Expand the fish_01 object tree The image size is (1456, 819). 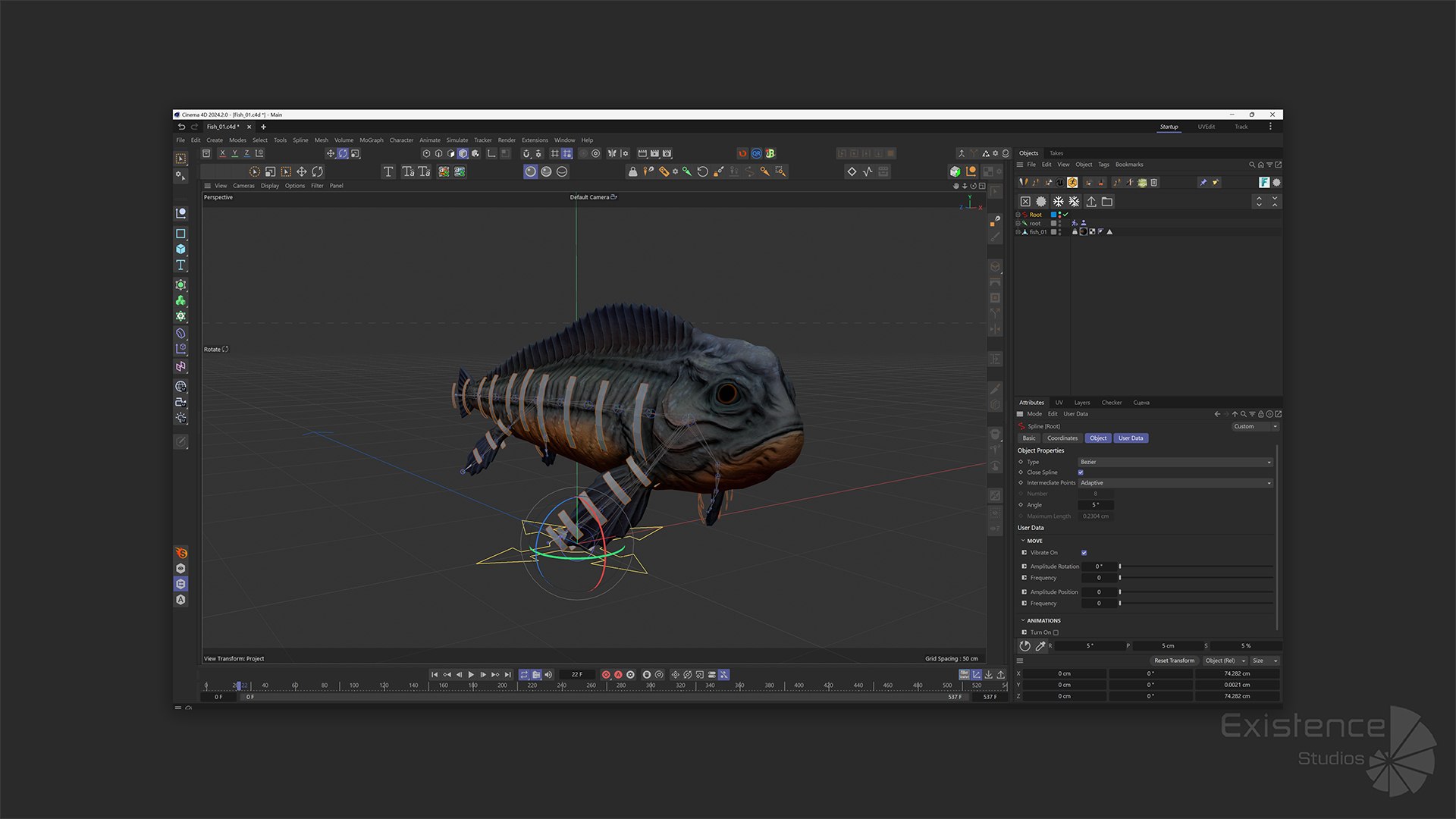tap(1018, 232)
